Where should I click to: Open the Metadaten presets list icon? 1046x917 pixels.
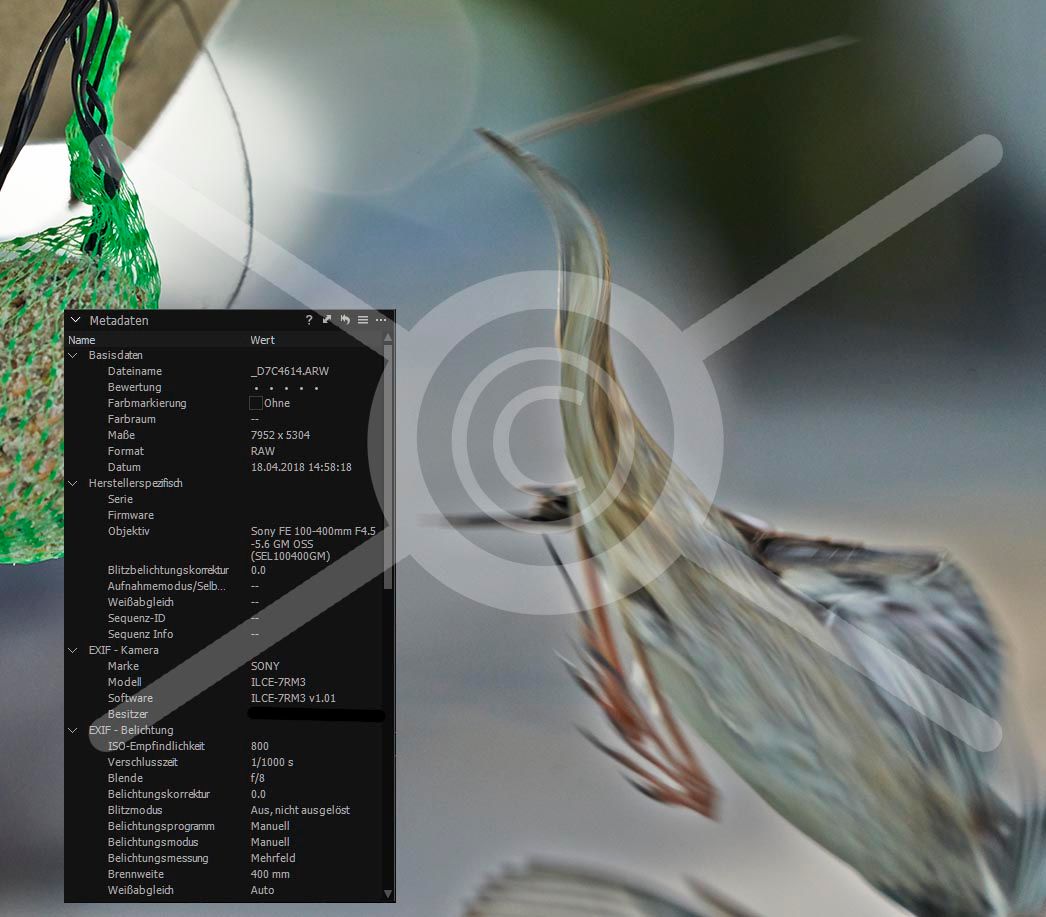(x=363, y=320)
